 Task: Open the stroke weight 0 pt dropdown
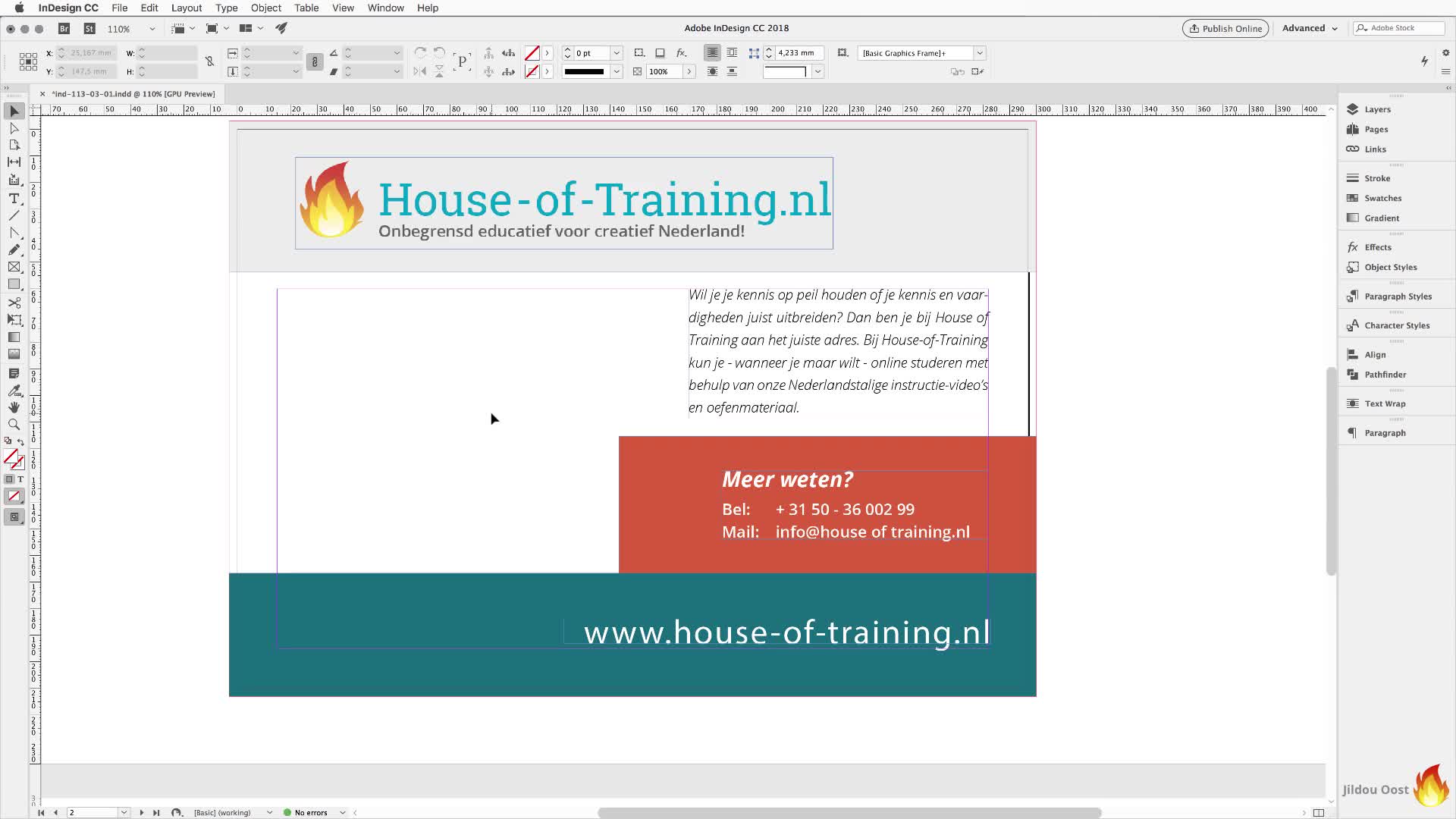click(617, 53)
